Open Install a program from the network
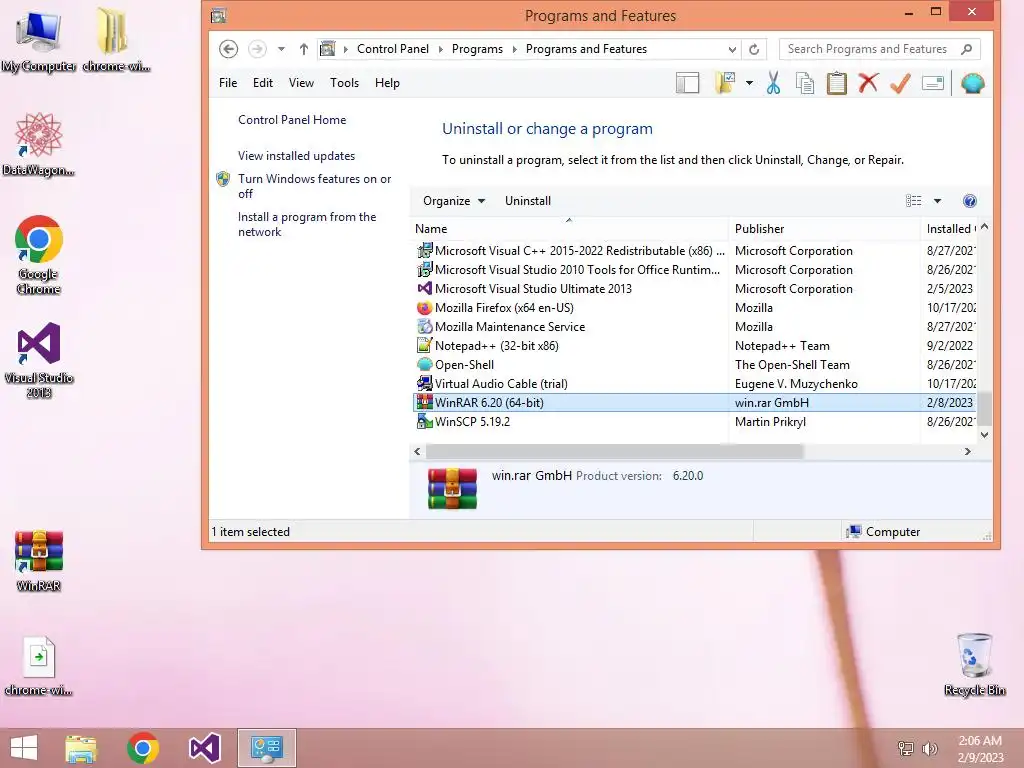Viewport: 1024px width, 768px height. [x=307, y=224]
